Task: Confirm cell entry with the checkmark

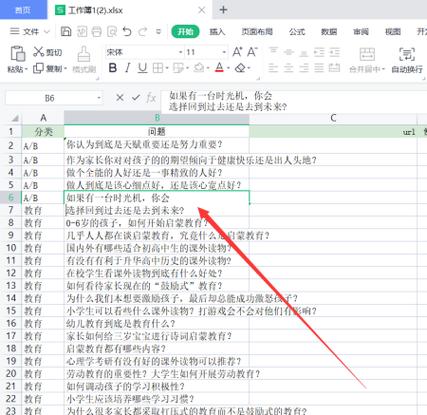Action: click(136, 98)
